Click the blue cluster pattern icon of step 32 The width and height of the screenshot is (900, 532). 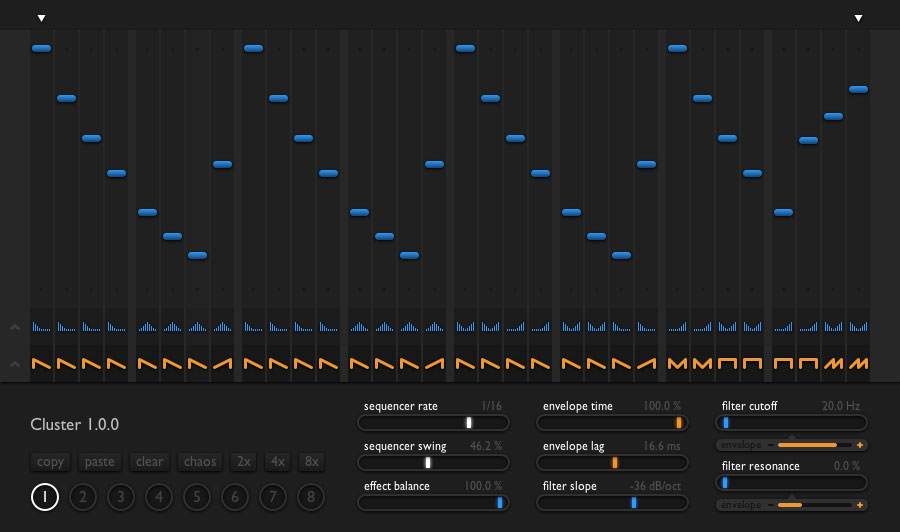point(859,327)
